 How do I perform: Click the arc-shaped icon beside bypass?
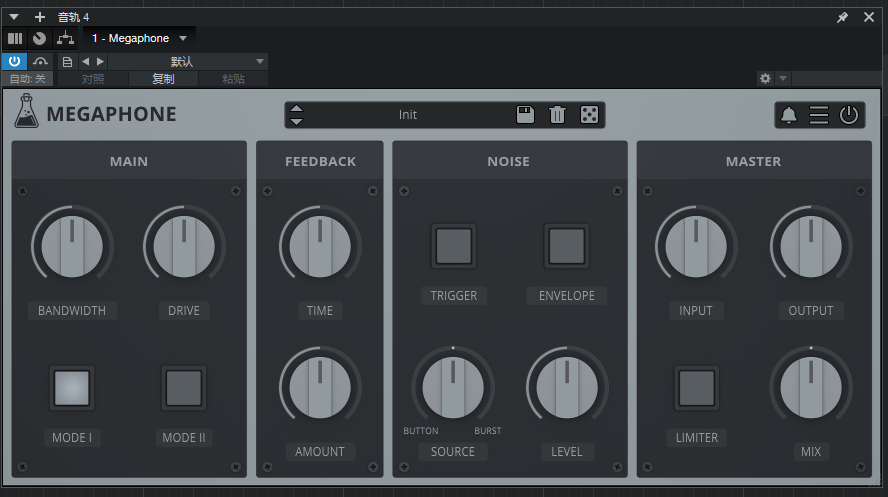(x=40, y=61)
